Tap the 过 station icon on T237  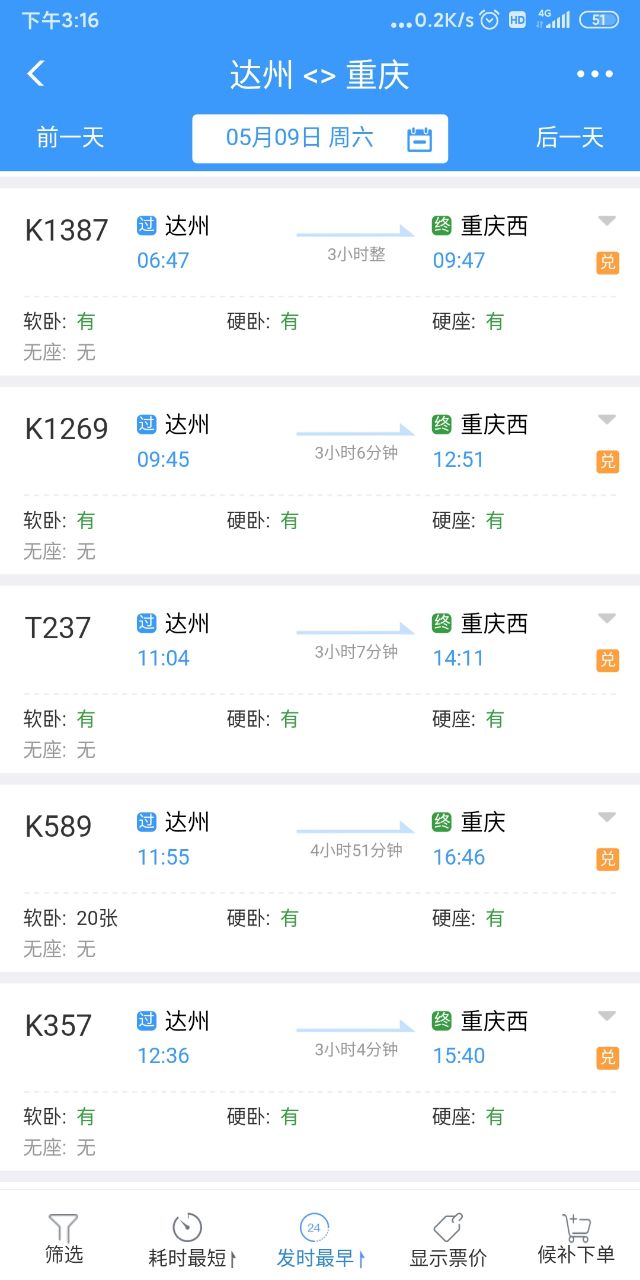click(x=147, y=624)
